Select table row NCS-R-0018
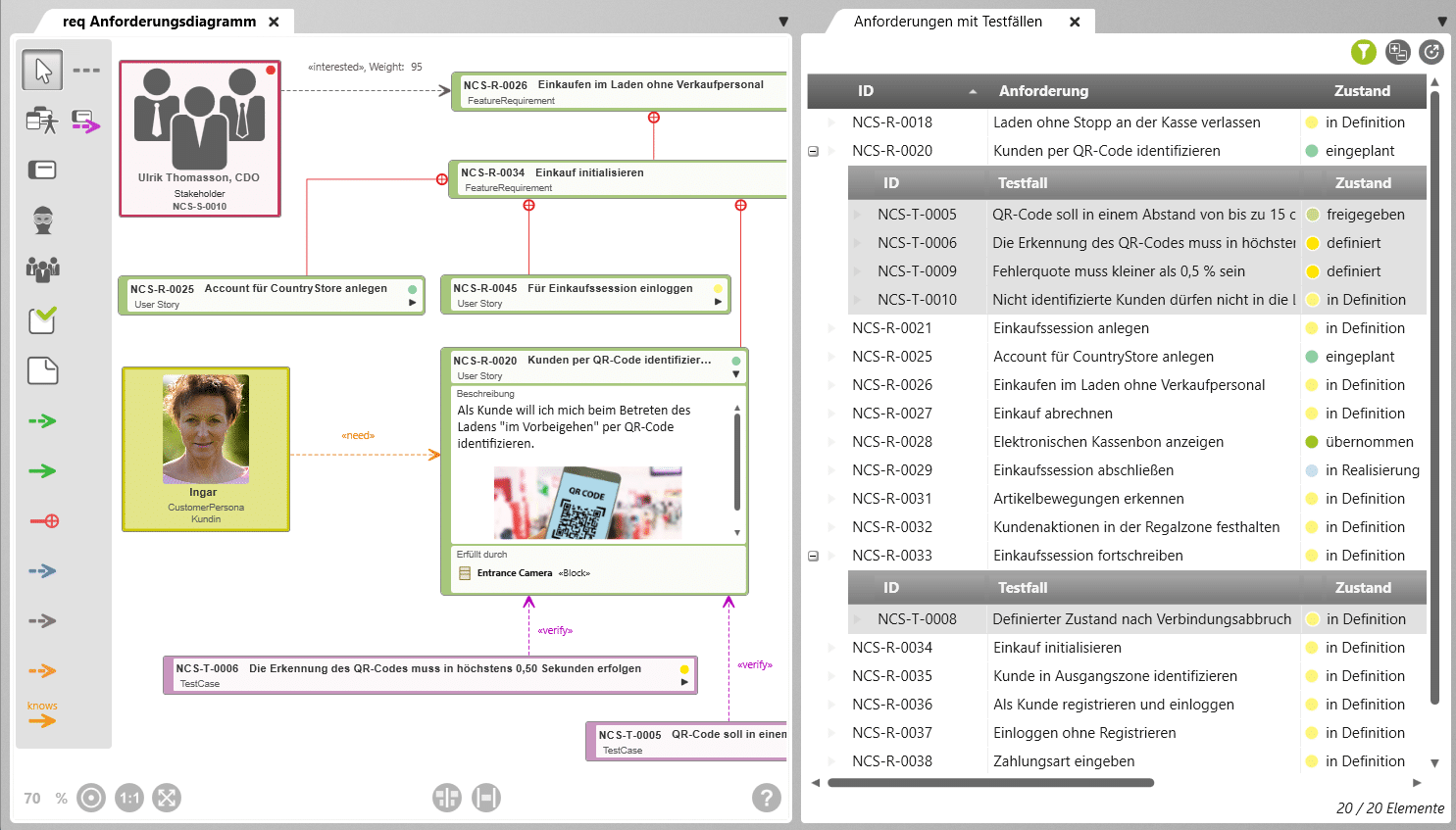 point(1117,122)
